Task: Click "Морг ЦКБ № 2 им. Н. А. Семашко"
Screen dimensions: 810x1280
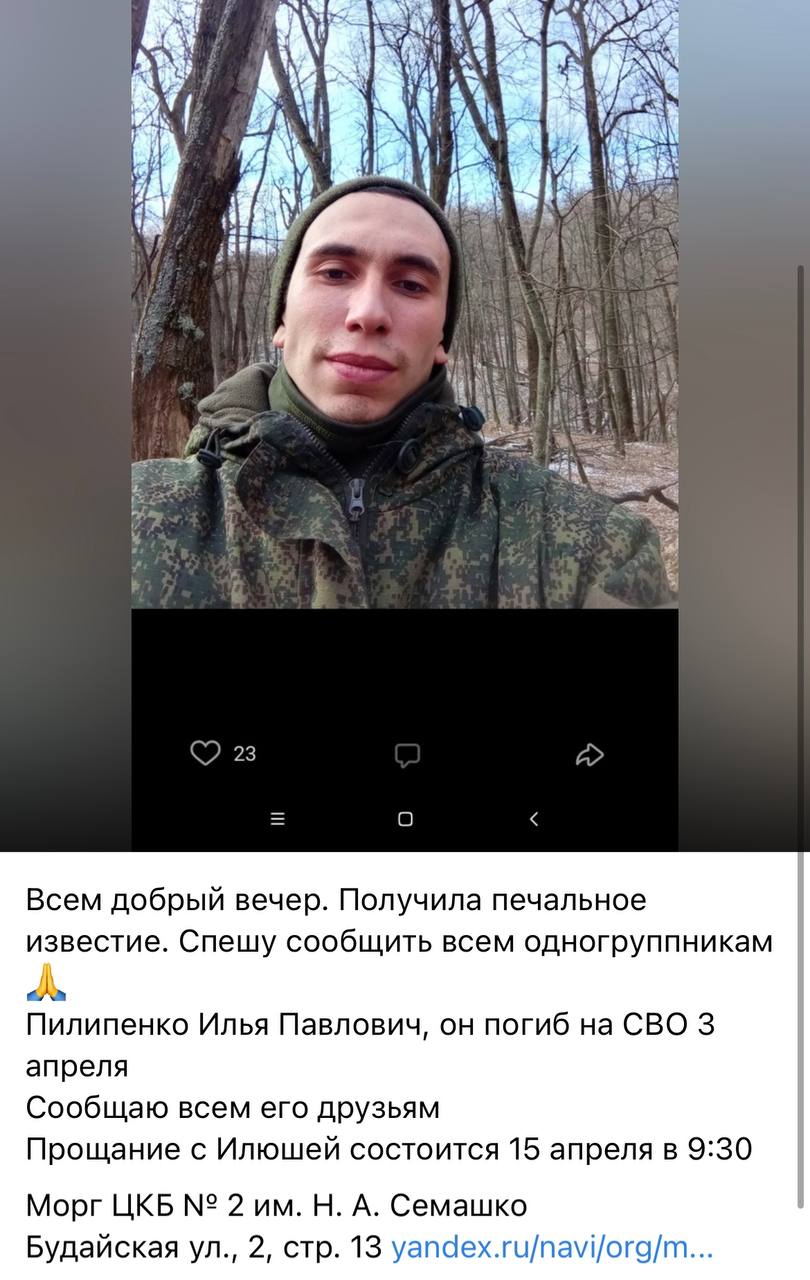Action: (x=276, y=1207)
